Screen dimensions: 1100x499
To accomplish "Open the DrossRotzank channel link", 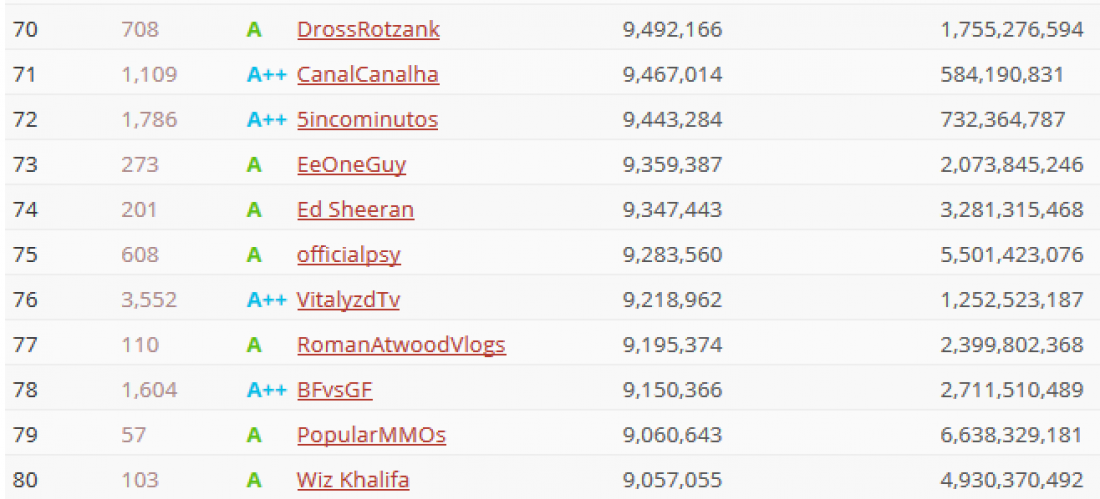I will tap(368, 29).
